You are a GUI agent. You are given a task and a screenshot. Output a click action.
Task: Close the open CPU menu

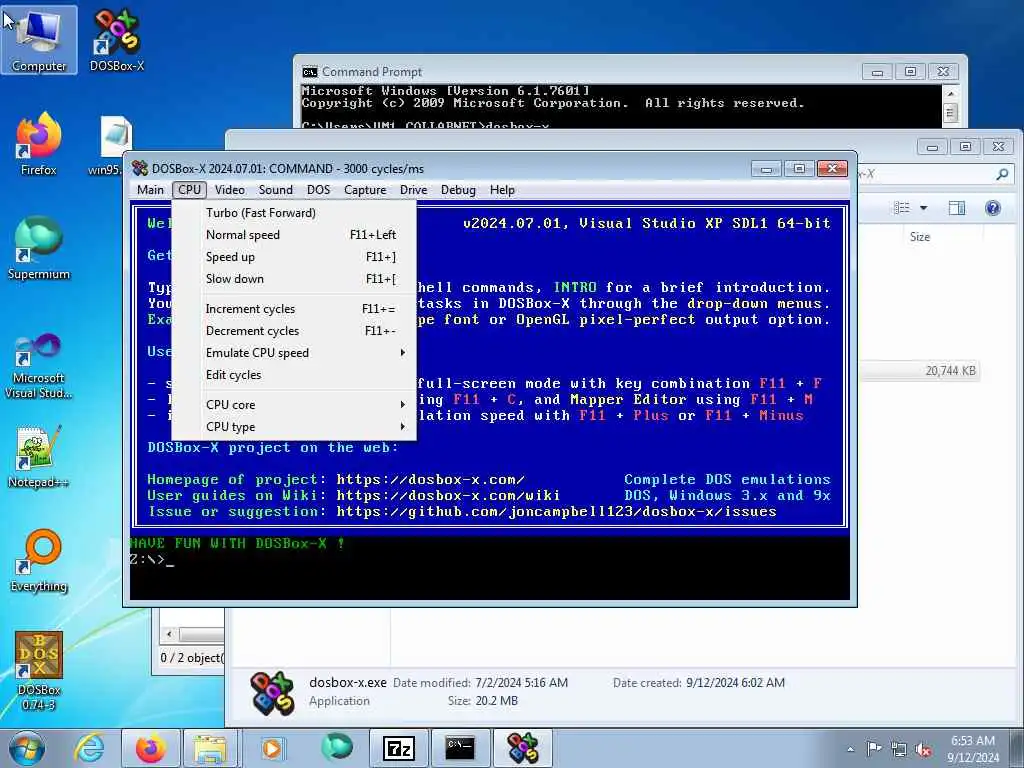click(x=189, y=189)
